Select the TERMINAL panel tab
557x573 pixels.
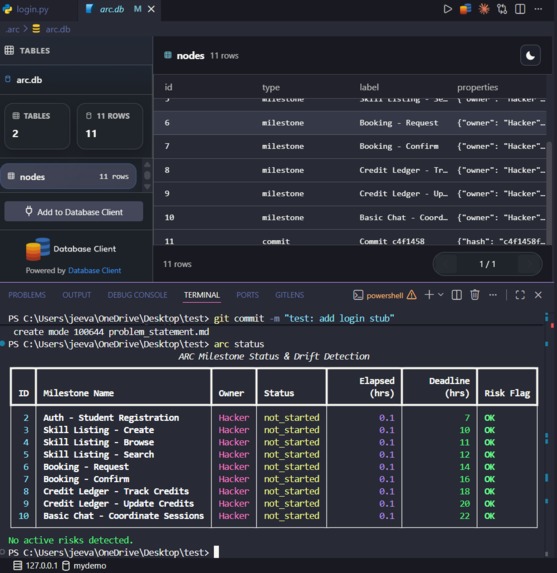coord(202,295)
